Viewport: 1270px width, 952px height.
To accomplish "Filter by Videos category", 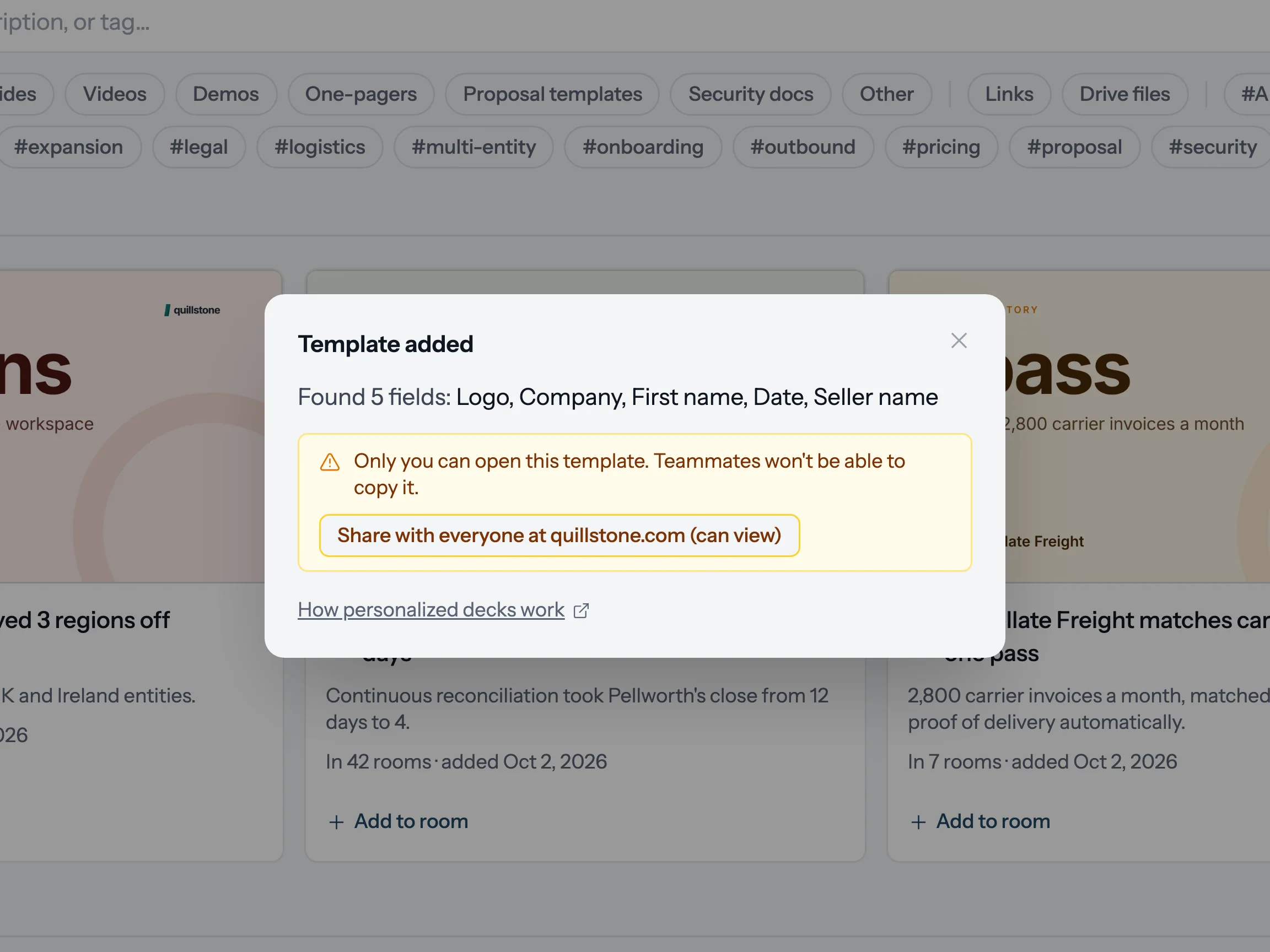I will [115, 94].
